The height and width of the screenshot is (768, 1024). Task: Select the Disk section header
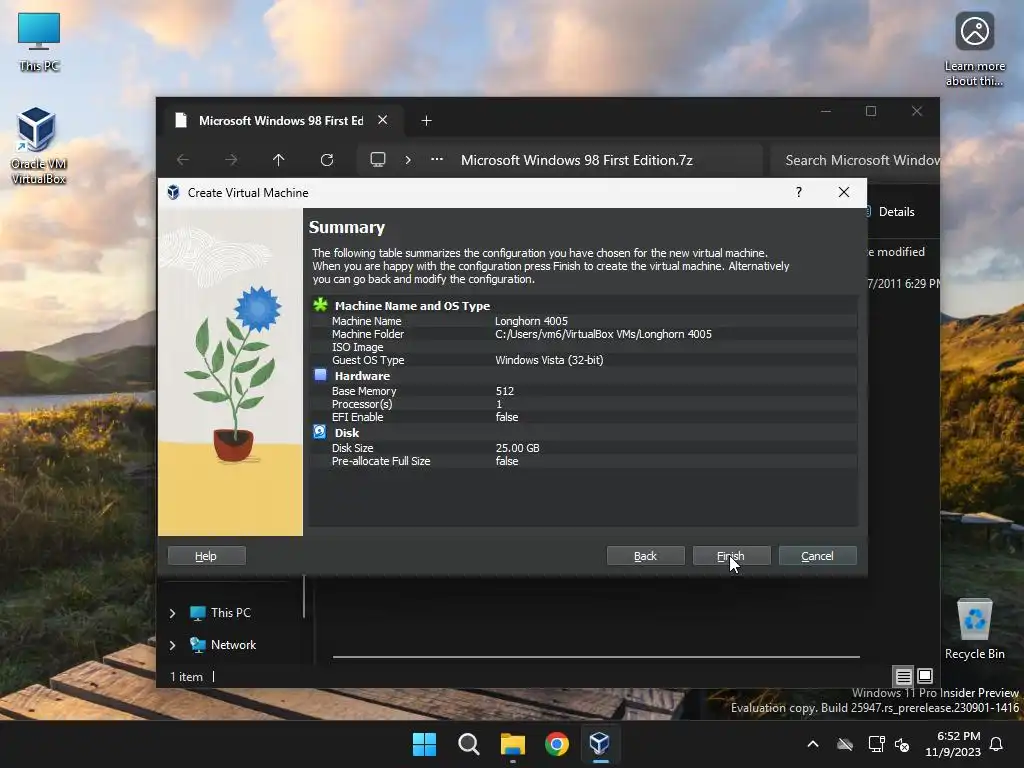(x=347, y=432)
